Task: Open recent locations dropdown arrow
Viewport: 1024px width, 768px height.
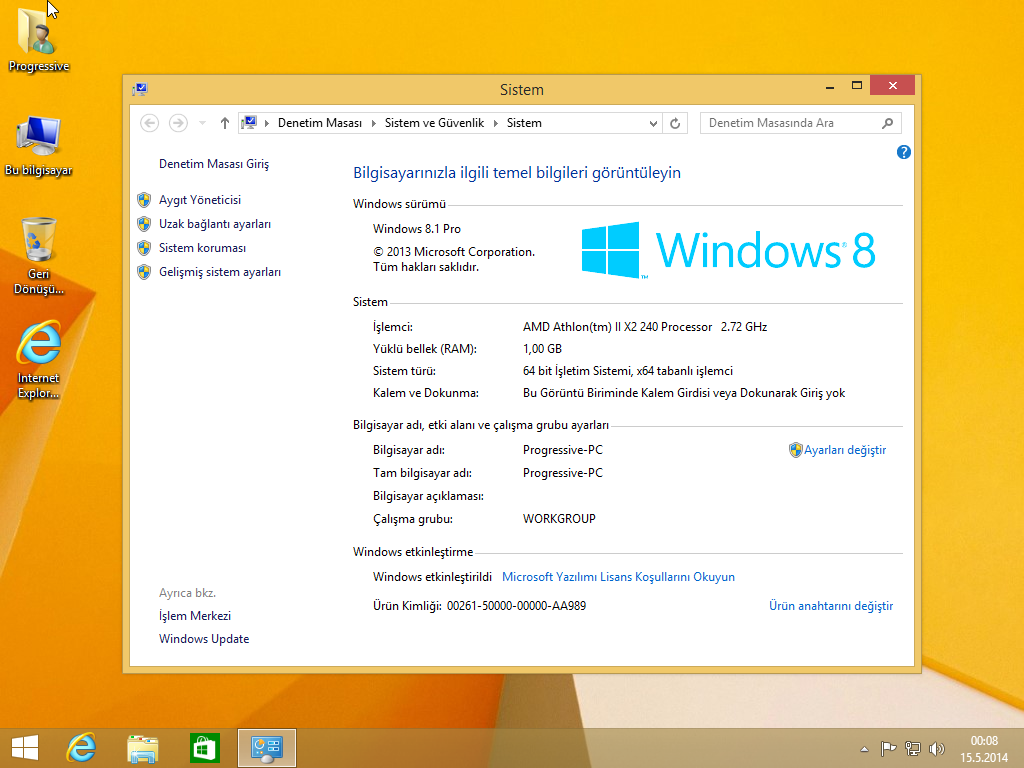Action: coord(203,123)
